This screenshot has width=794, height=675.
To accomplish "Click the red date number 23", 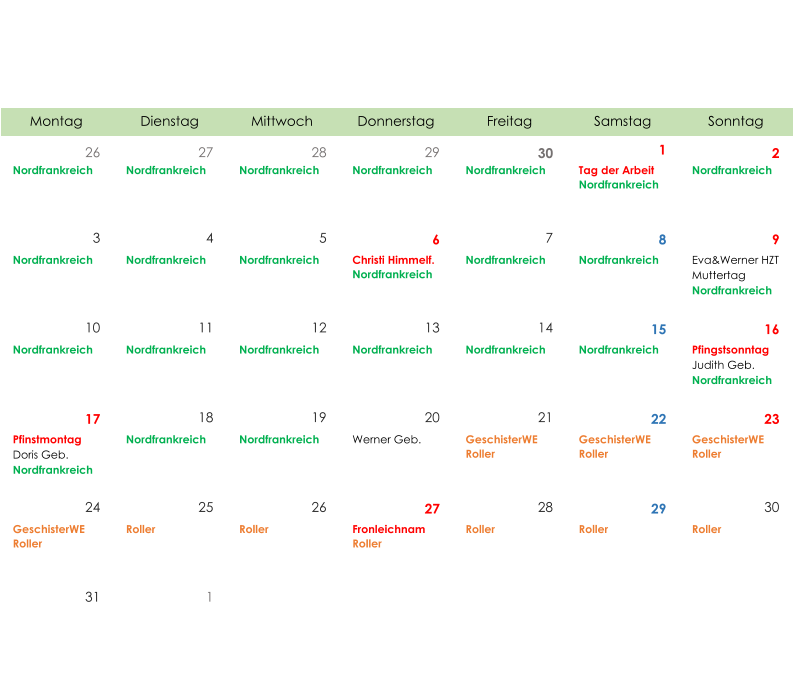I will [772, 419].
